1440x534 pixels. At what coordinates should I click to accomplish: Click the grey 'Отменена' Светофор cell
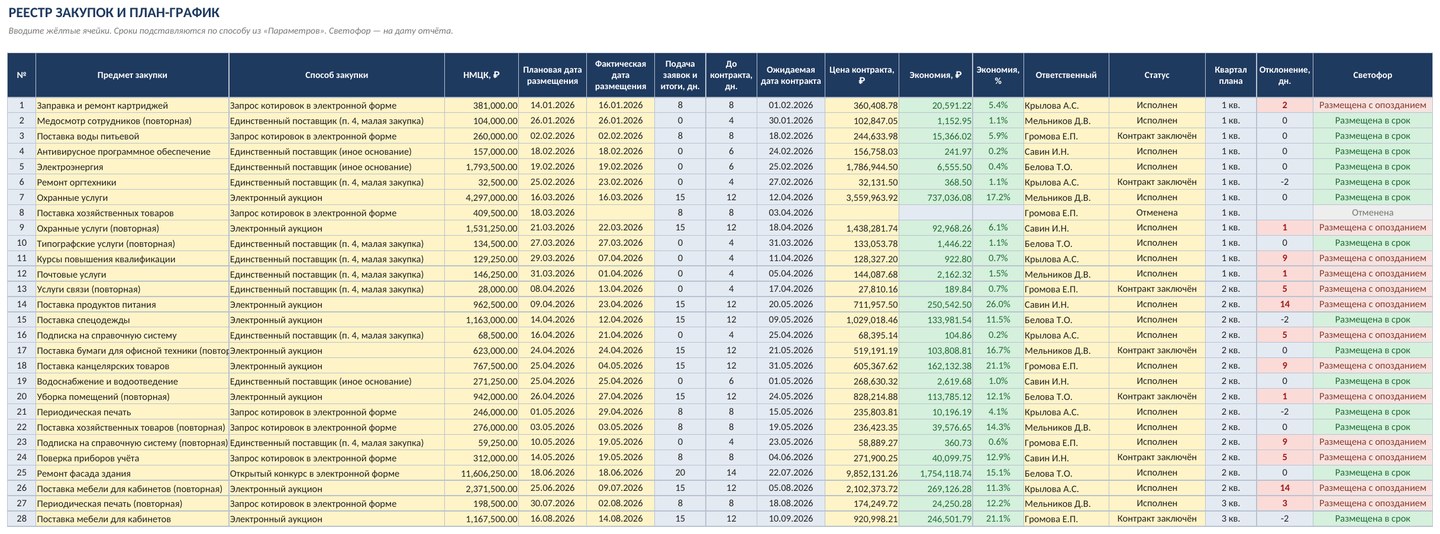click(1373, 212)
